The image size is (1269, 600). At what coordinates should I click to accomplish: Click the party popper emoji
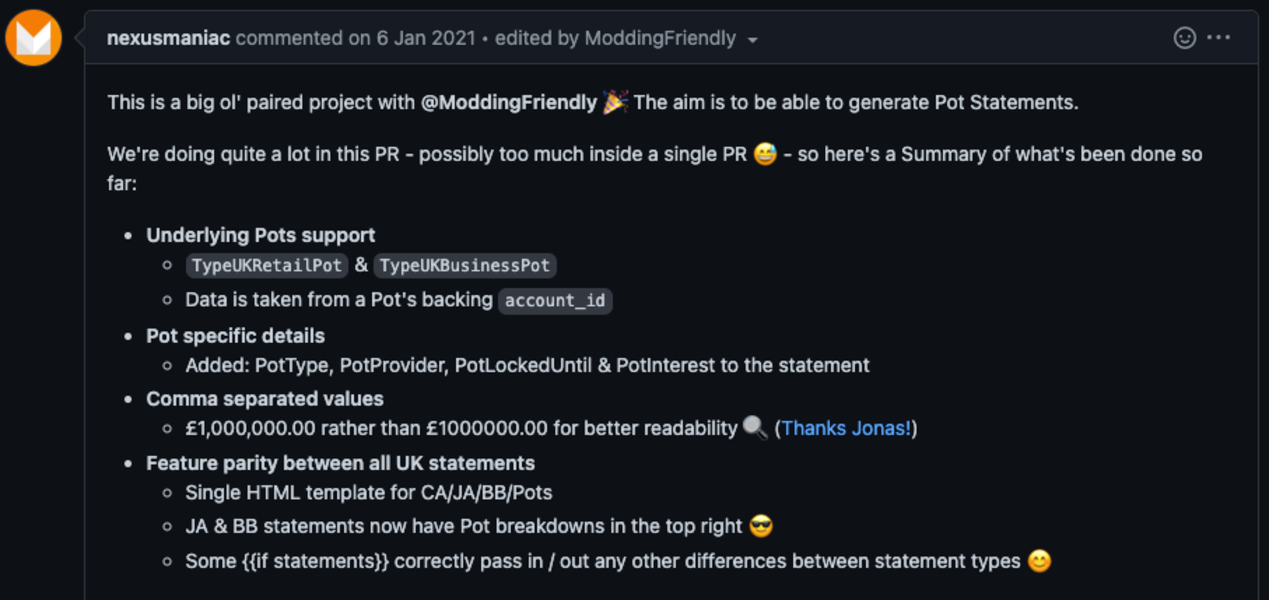[615, 102]
